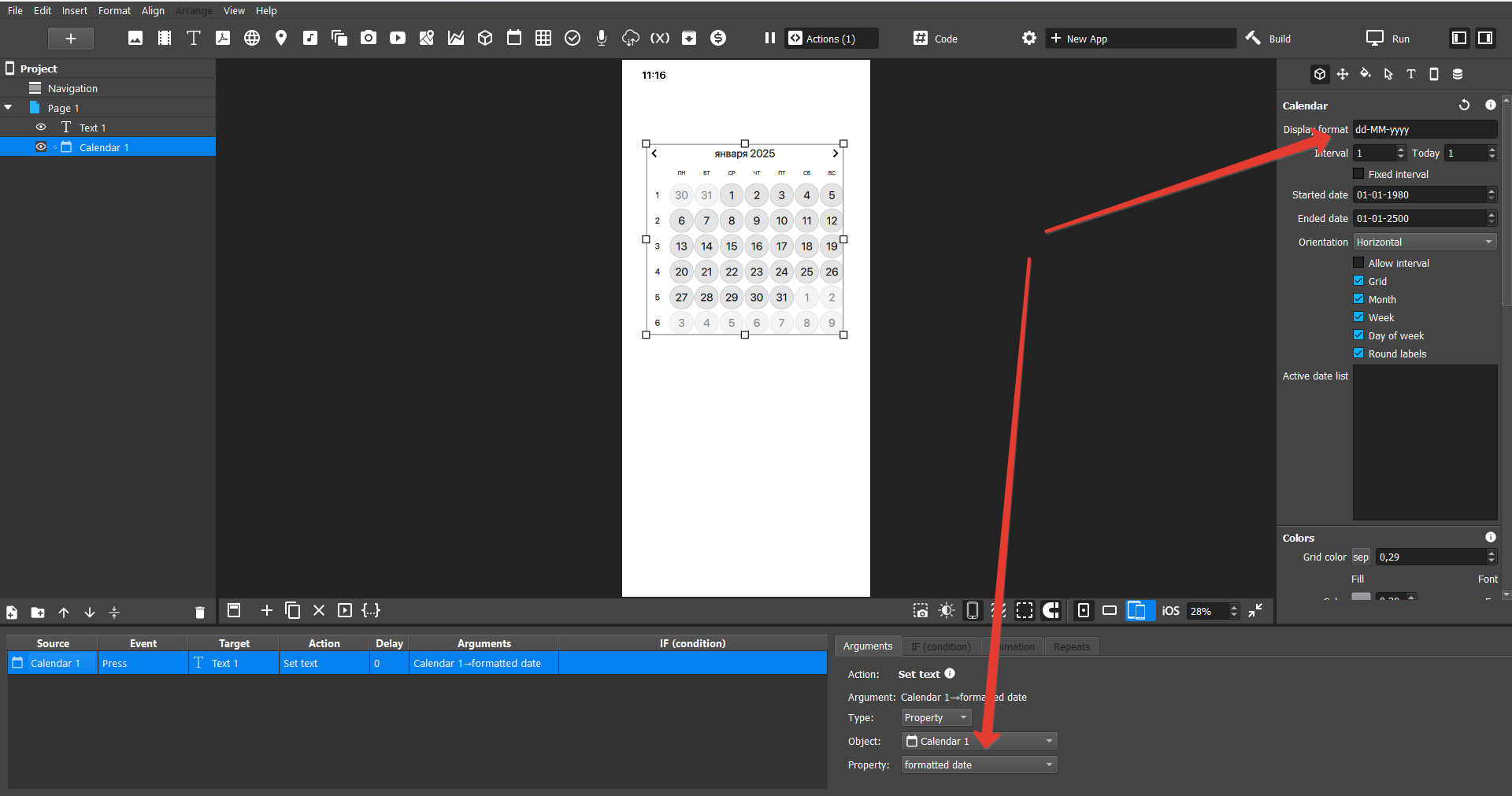Increase the Interval value stepper
This screenshot has height=796, width=1512.
(1400, 149)
